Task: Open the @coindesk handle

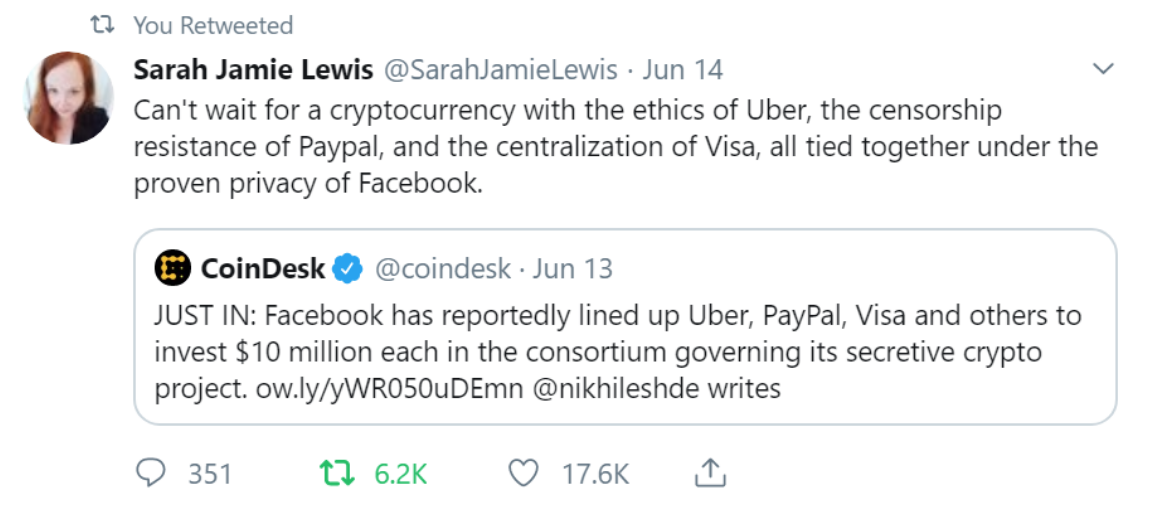Action: (x=441, y=268)
